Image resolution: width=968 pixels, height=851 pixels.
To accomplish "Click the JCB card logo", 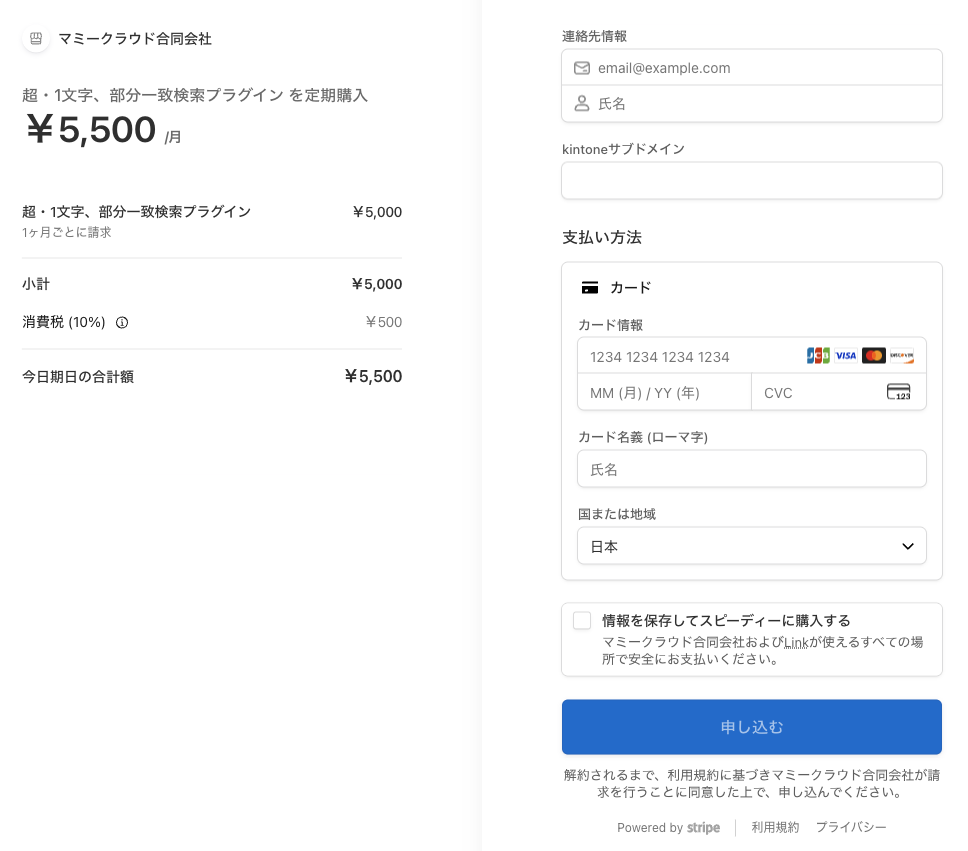I will pyautogui.click(x=818, y=356).
